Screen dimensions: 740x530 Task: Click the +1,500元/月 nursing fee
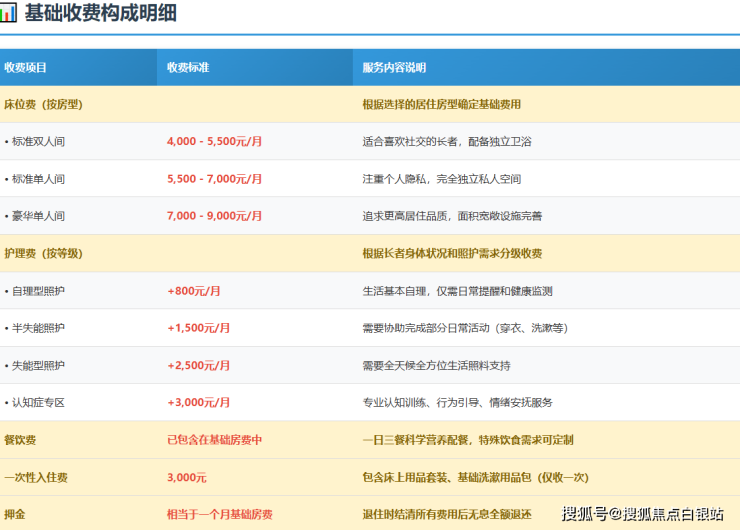(x=199, y=328)
